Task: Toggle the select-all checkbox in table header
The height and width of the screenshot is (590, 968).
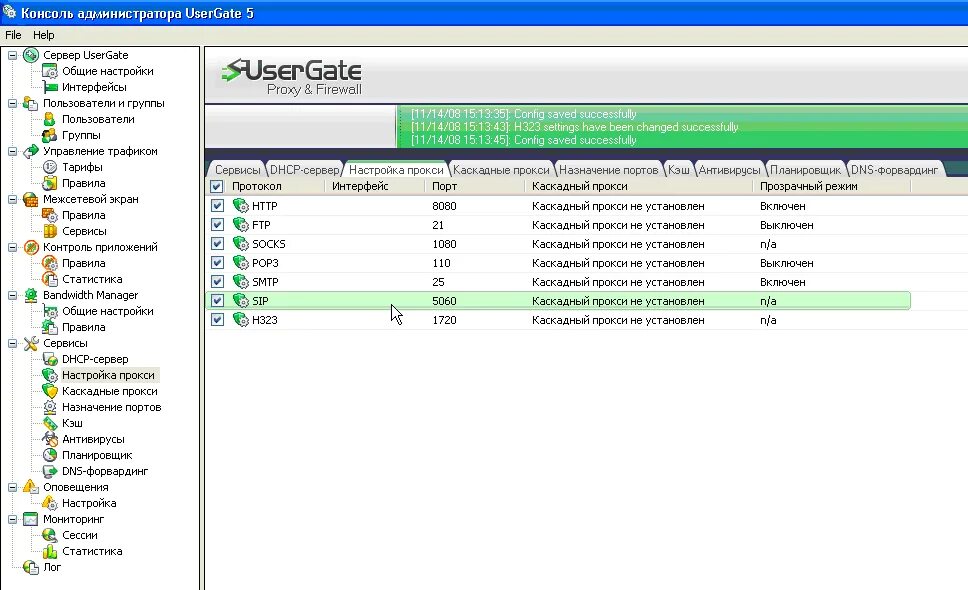Action: [217, 186]
